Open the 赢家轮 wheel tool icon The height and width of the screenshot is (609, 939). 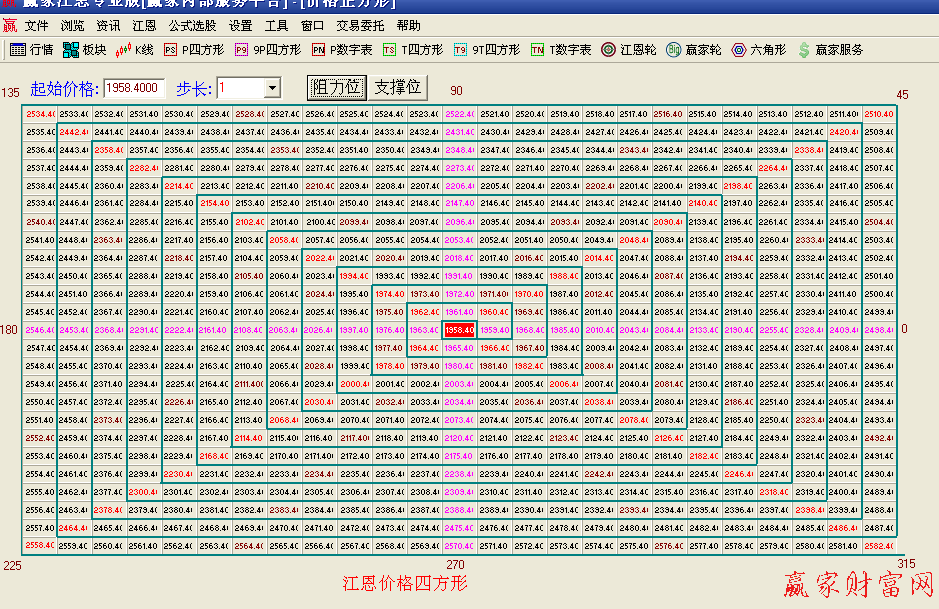[673, 49]
